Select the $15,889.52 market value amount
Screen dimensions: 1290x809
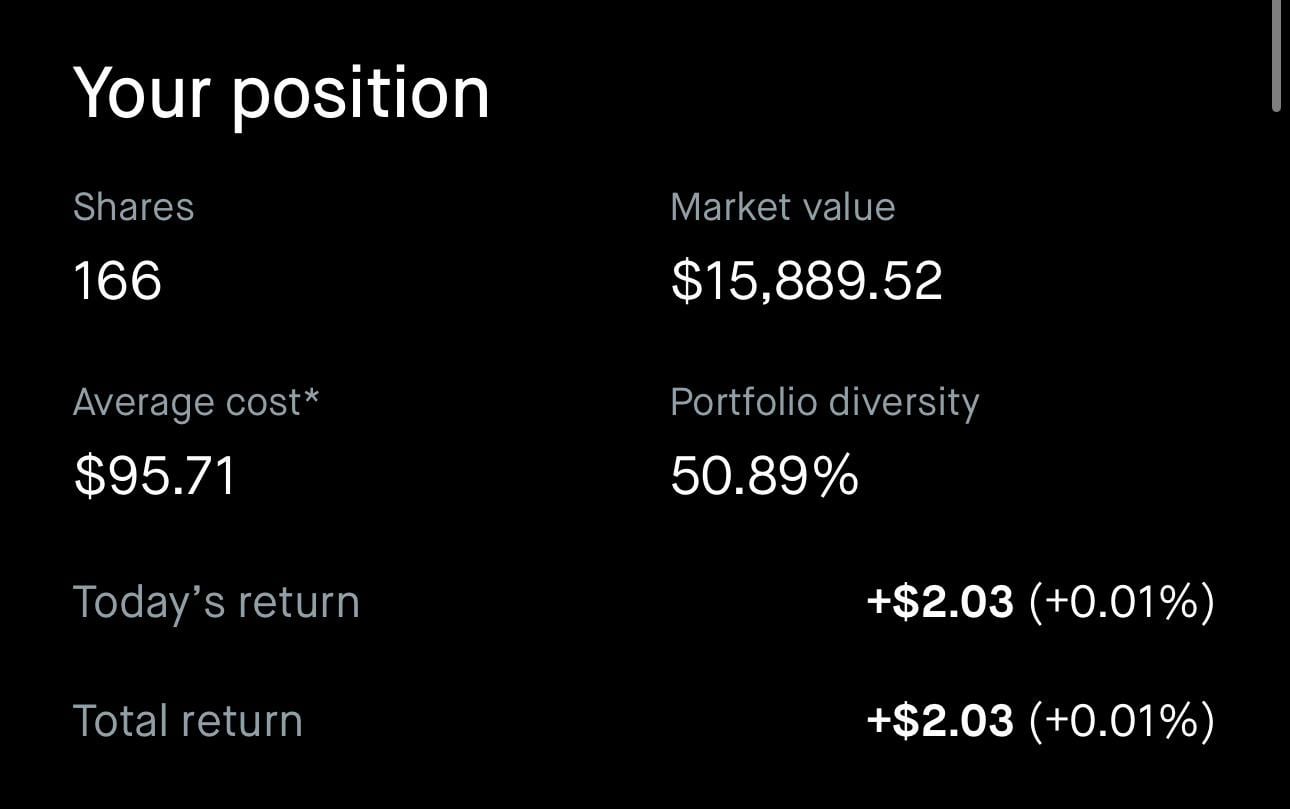806,281
